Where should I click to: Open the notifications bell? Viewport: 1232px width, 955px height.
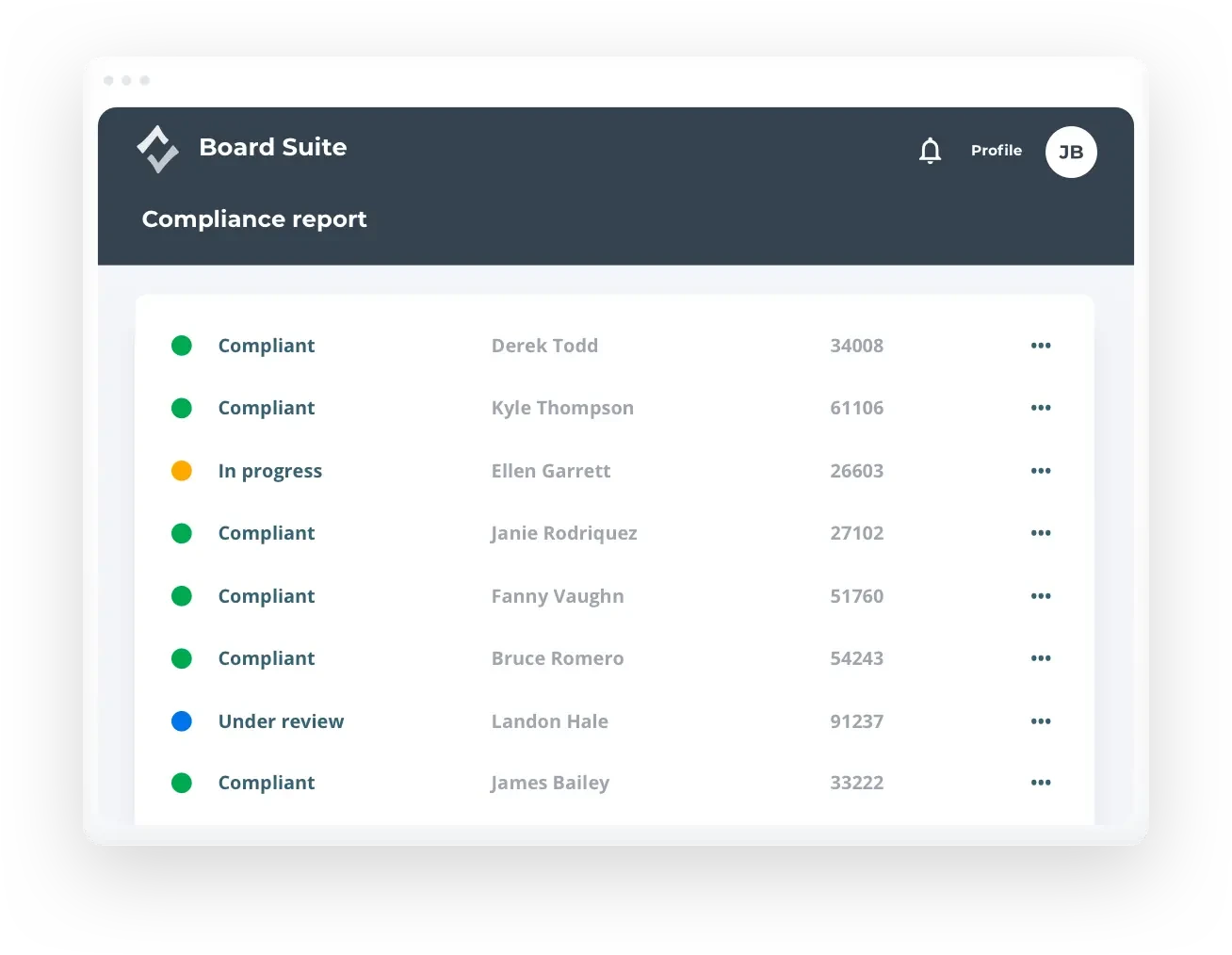[x=931, y=151]
